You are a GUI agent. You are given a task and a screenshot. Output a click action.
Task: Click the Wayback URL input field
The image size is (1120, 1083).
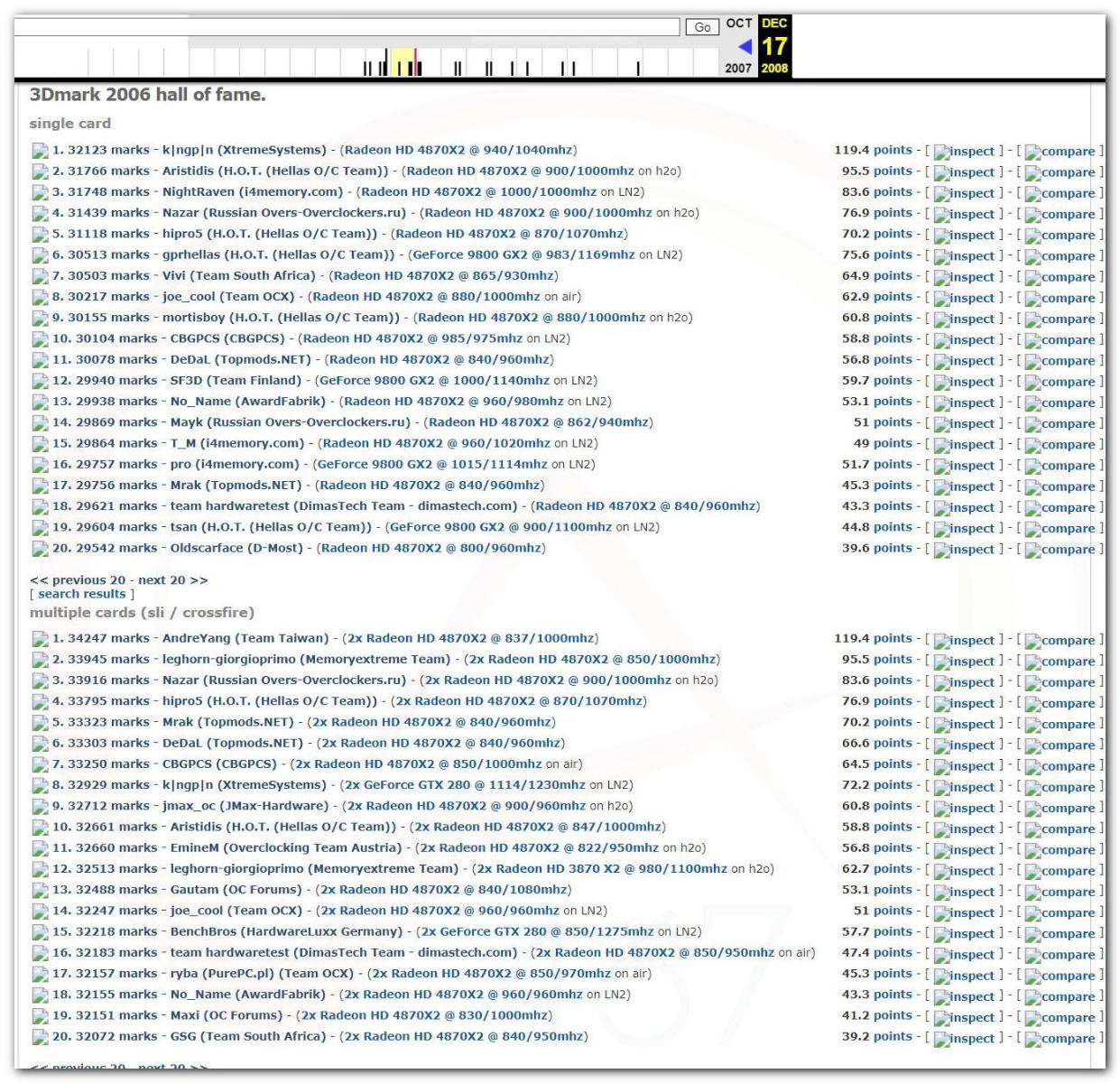point(347,27)
